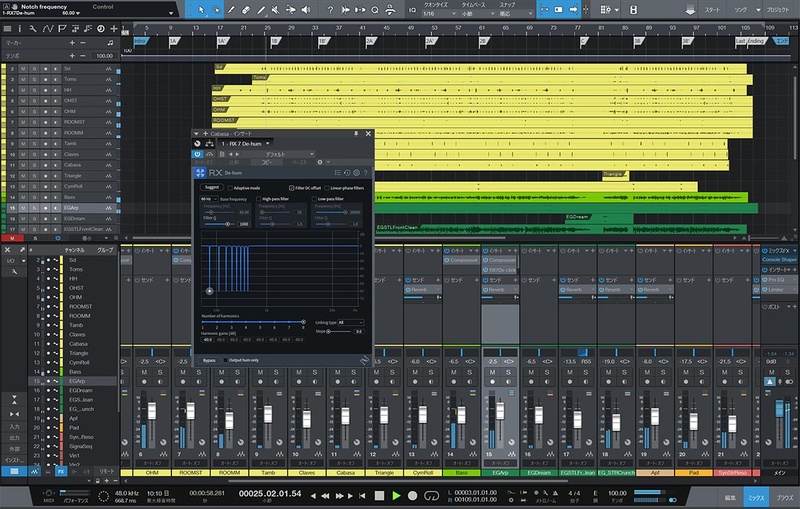The image size is (800, 509).
Task: Toggle the plugin power button in insert window
Action: click(197, 154)
